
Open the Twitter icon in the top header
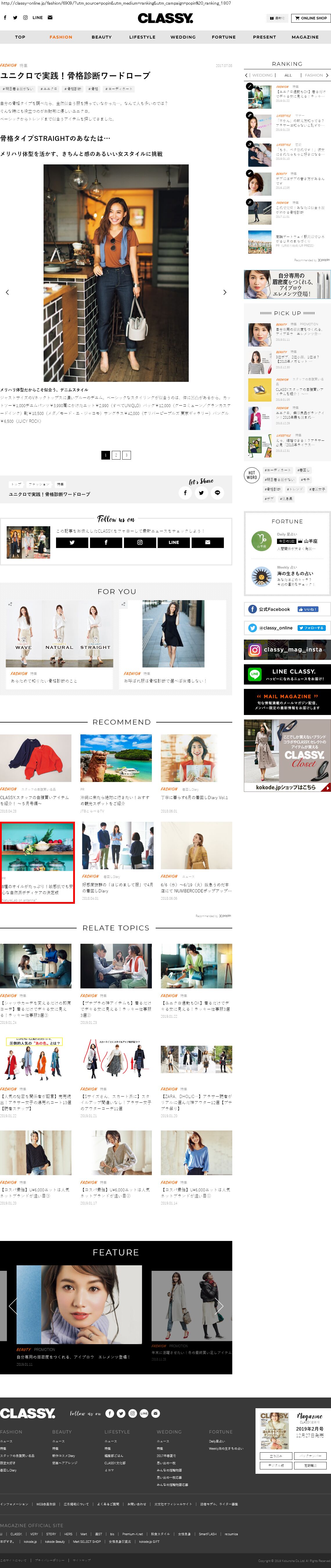pyautogui.click(x=15, y=18)
